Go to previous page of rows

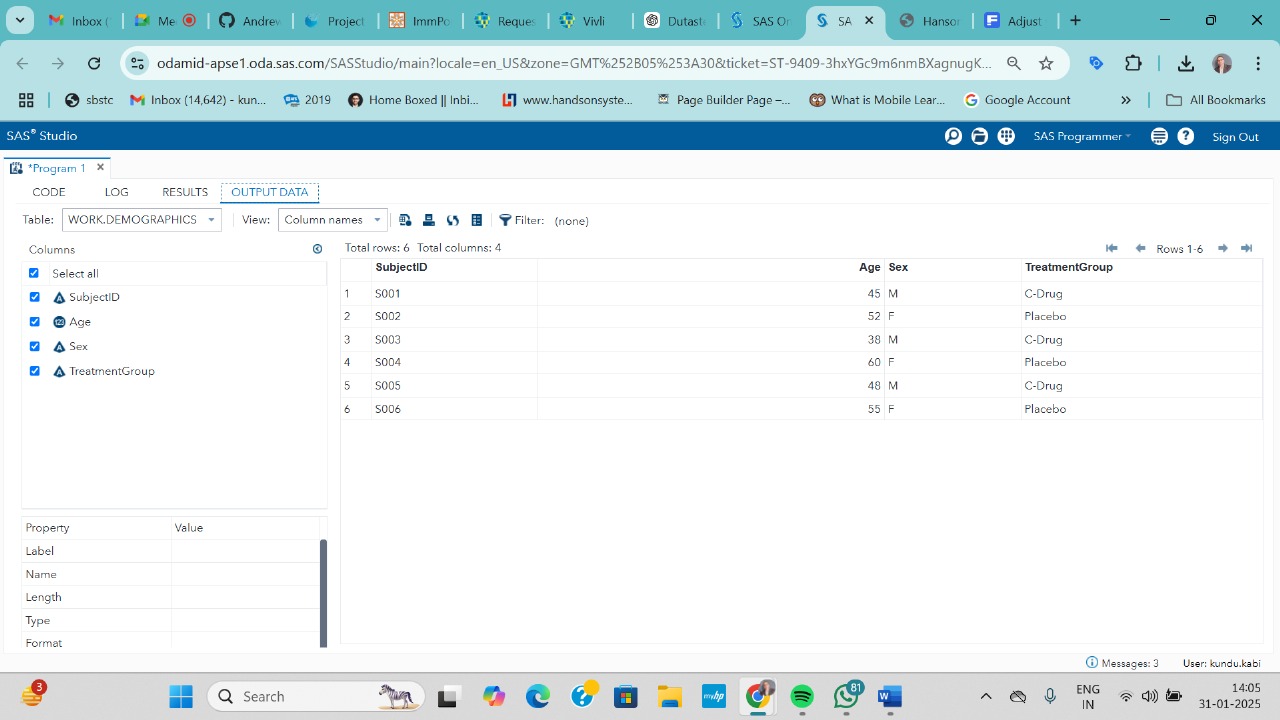pos(1140,248)
